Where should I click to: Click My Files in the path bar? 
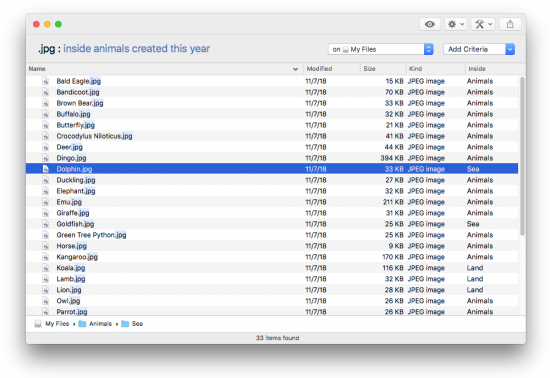(x=52, y=324)
